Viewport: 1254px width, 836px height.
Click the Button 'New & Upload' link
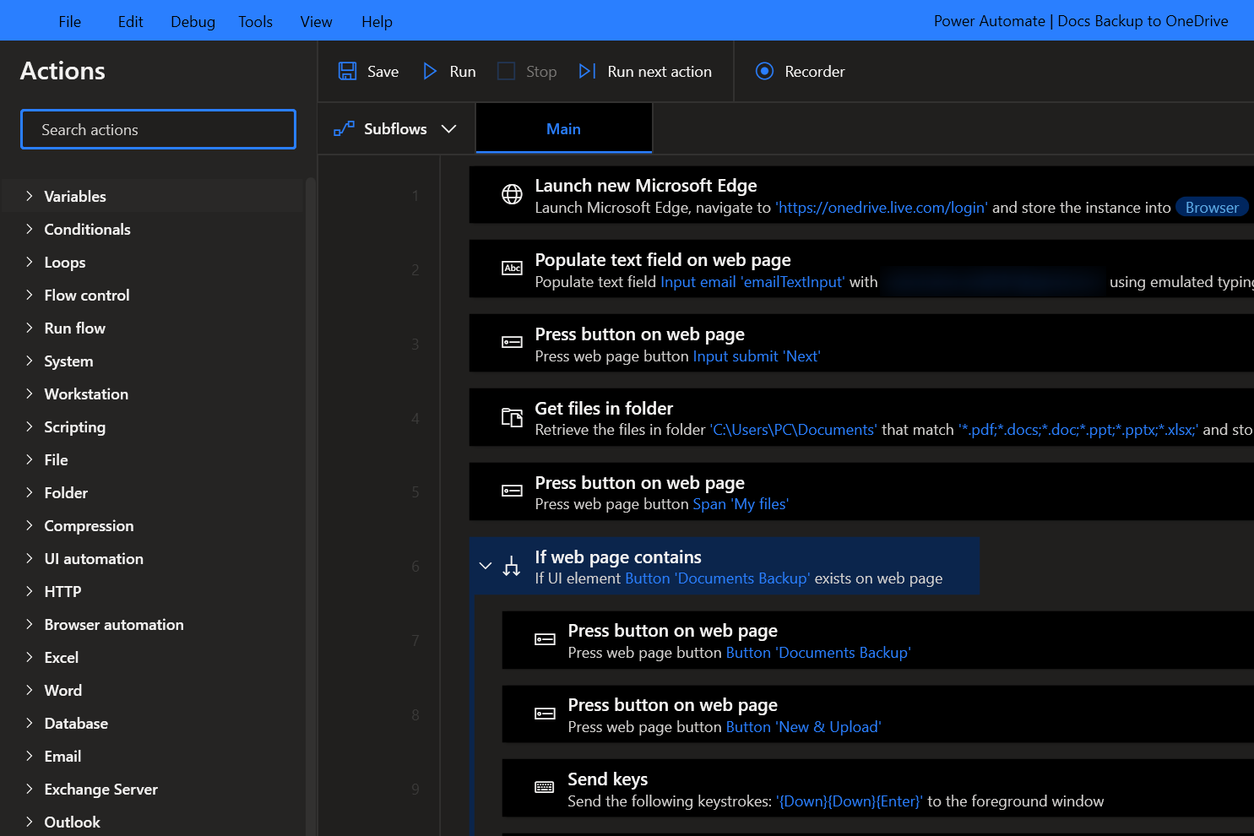pos(804,727)
